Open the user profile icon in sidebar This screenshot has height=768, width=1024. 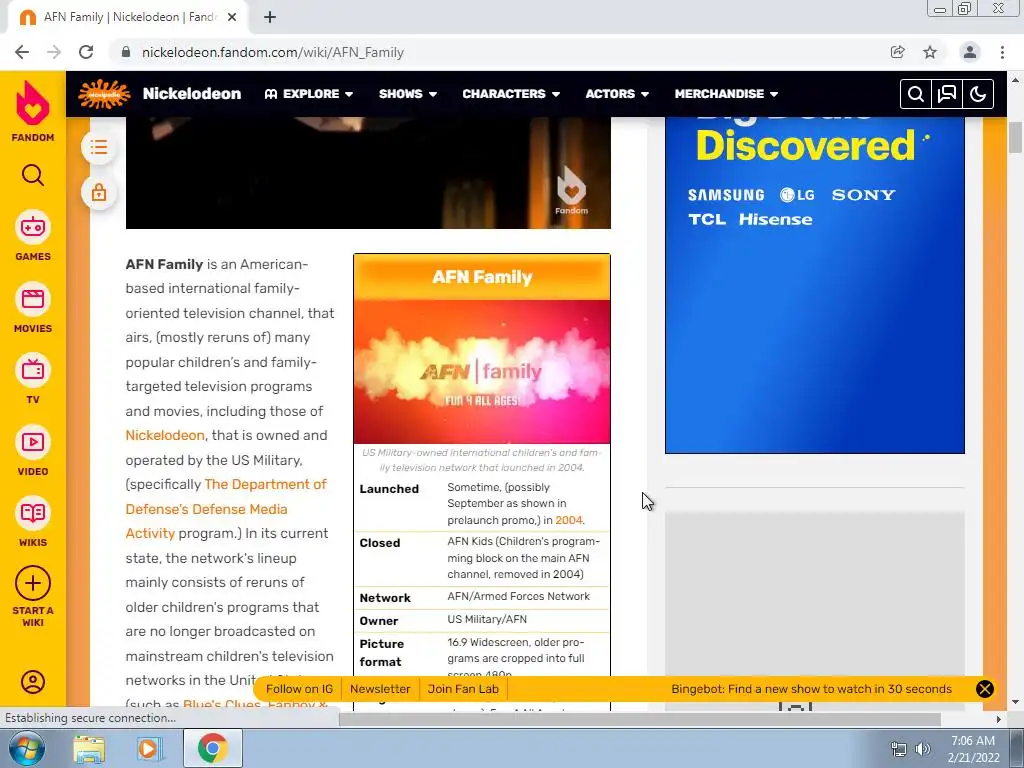tap(33, 682)
